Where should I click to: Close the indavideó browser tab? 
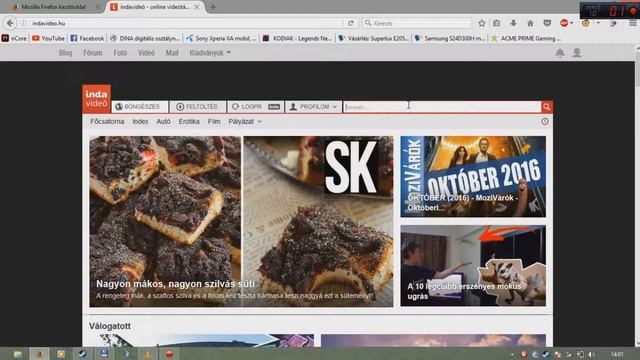pyautogui.click(x=197, y=7)
